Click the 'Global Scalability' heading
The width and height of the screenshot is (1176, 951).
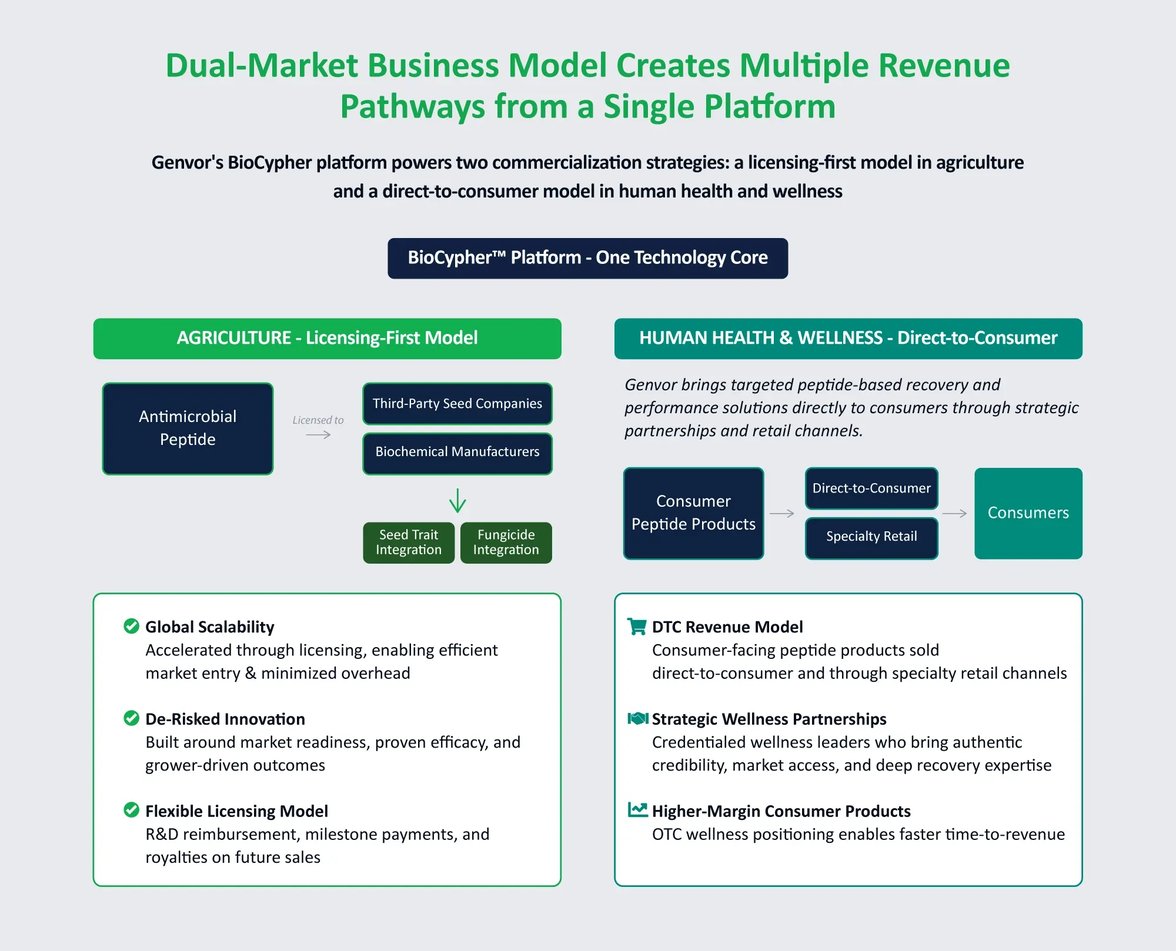210,626
